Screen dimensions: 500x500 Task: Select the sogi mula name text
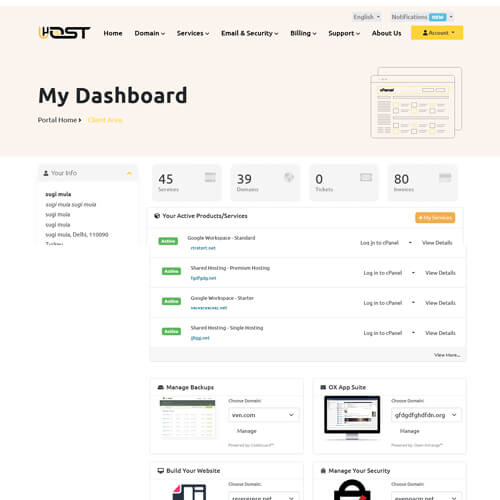click(x=58, y=194)
